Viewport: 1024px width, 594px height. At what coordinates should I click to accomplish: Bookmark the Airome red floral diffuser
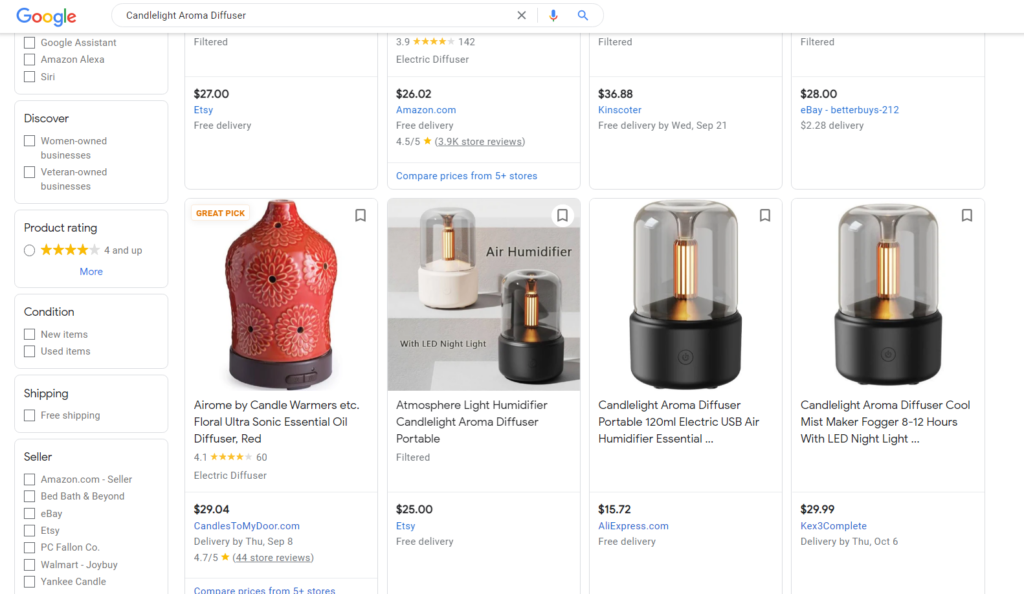click(360, 215)
